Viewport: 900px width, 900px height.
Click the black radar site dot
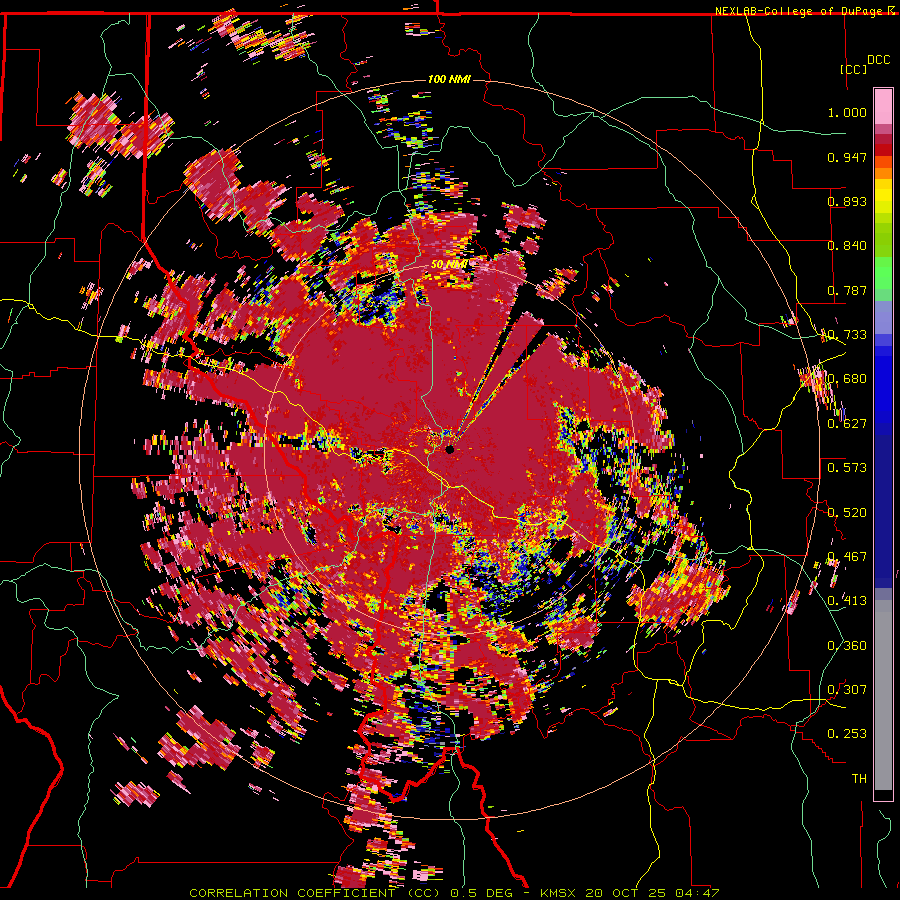(x=449, y=449)
